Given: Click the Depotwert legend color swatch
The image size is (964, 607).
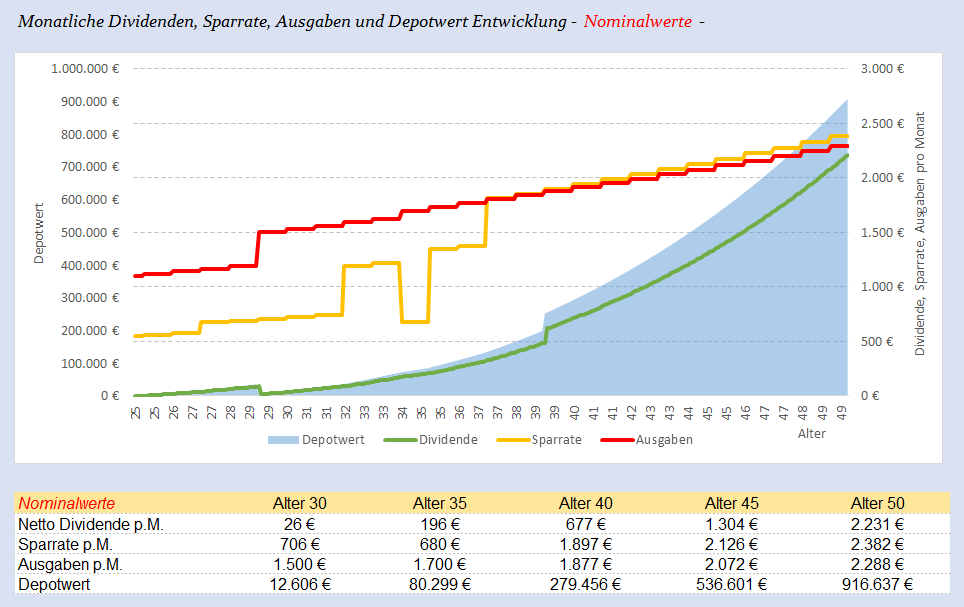Looking at the screenshot, I should tap(285, 439).
